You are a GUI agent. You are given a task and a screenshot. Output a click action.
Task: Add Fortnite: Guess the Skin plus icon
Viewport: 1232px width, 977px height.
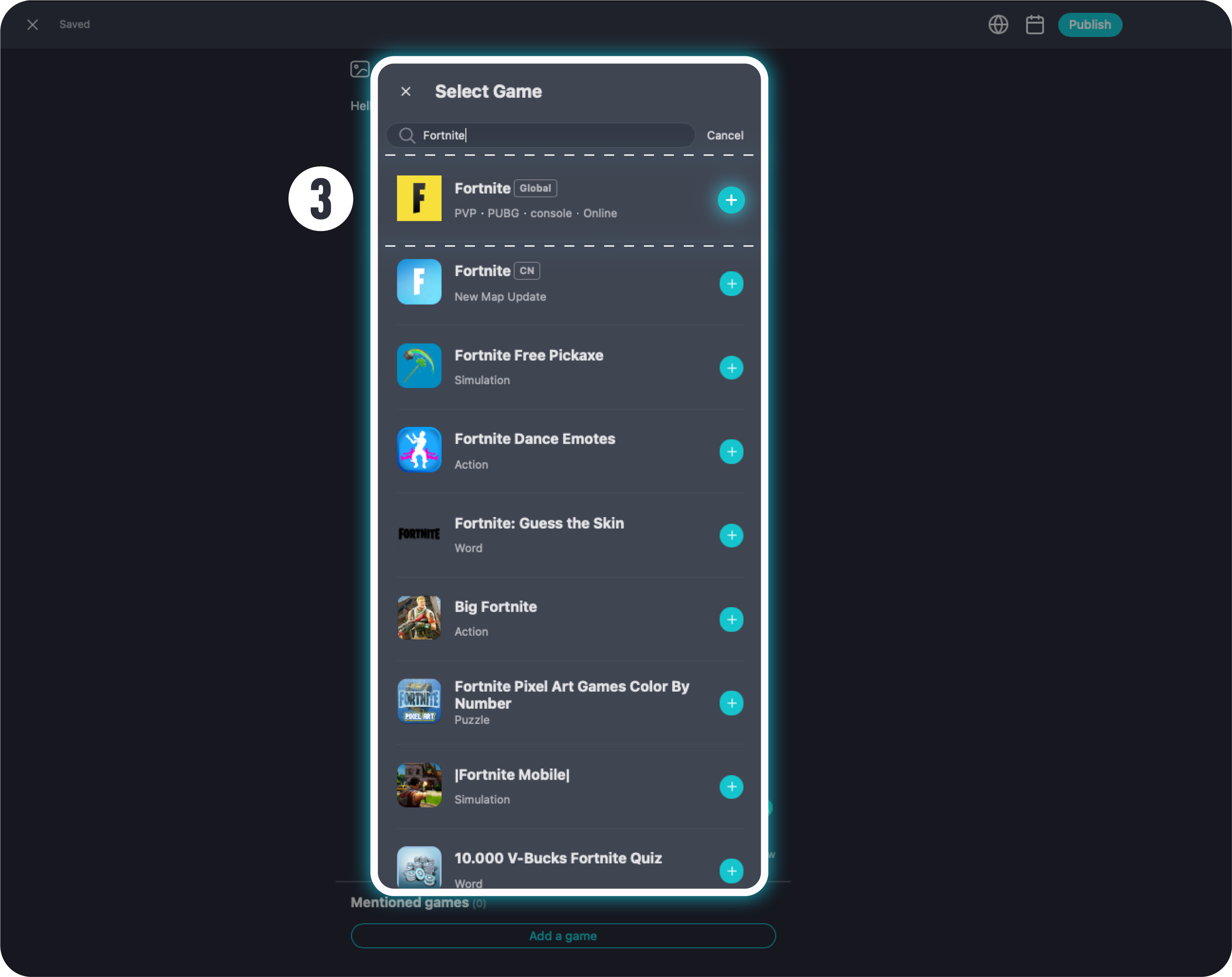(731, 535)
